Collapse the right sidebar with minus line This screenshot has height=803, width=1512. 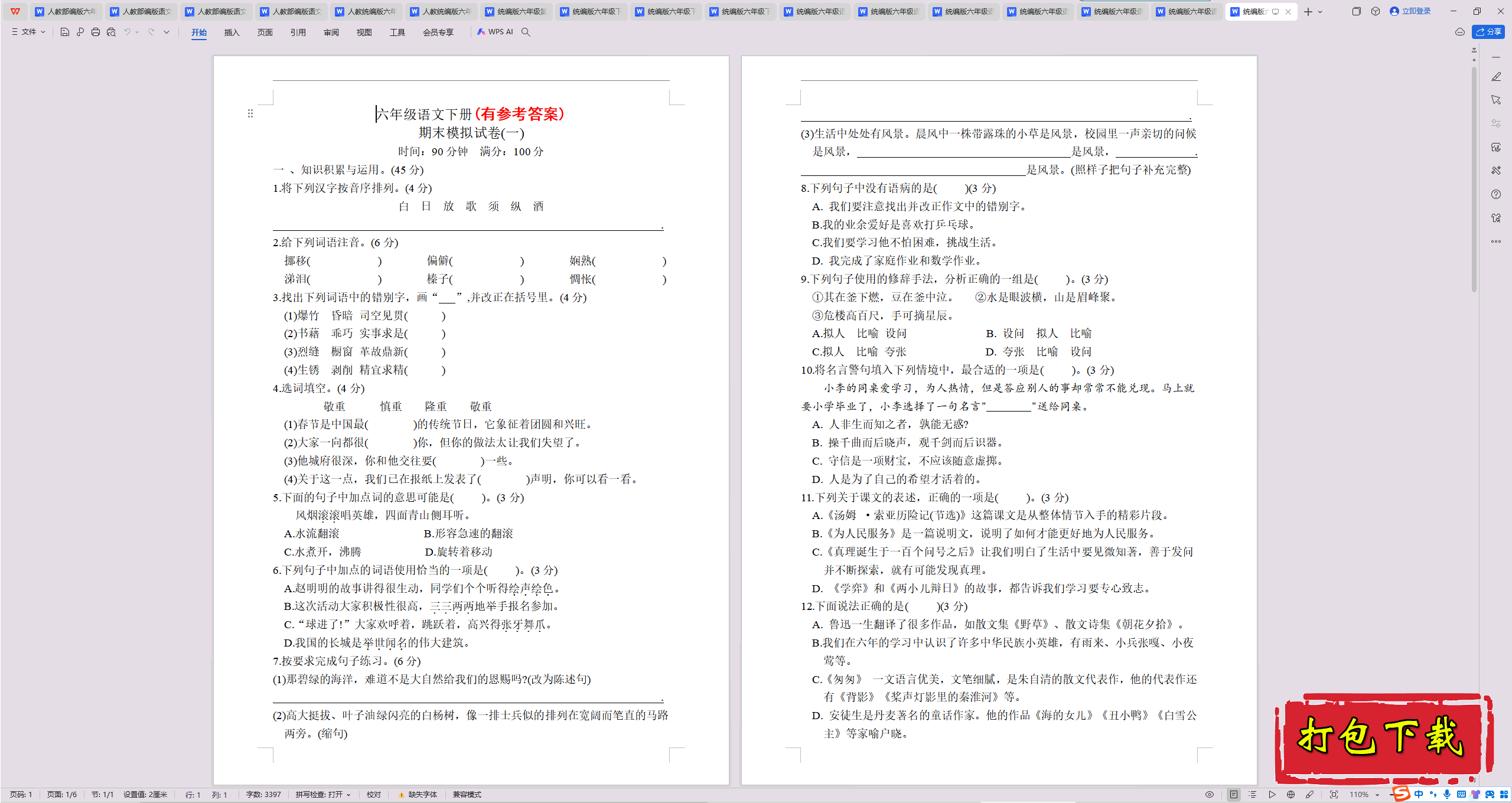(x=1496, y=57)
